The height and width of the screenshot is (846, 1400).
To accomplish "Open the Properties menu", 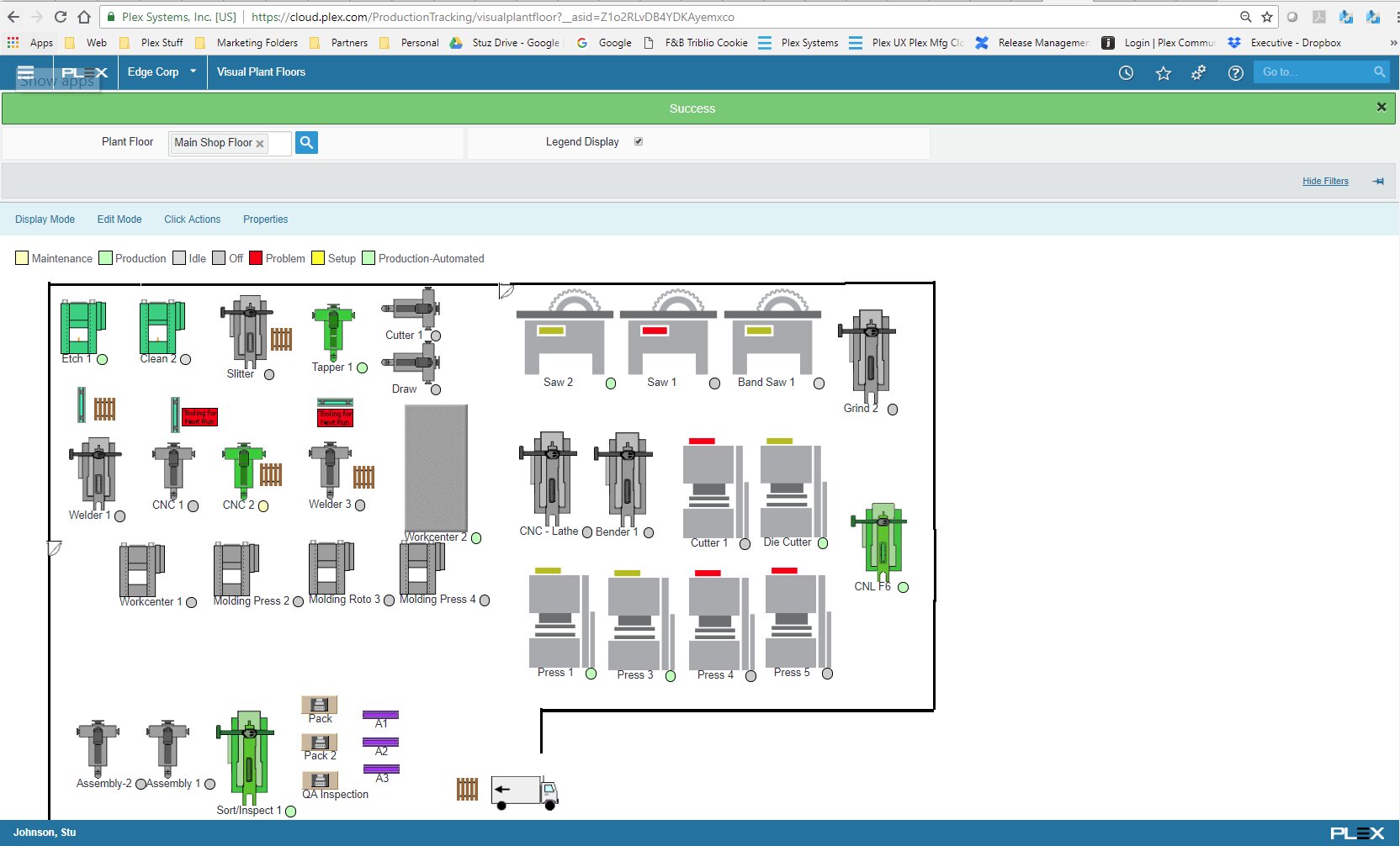I will 265,219.
